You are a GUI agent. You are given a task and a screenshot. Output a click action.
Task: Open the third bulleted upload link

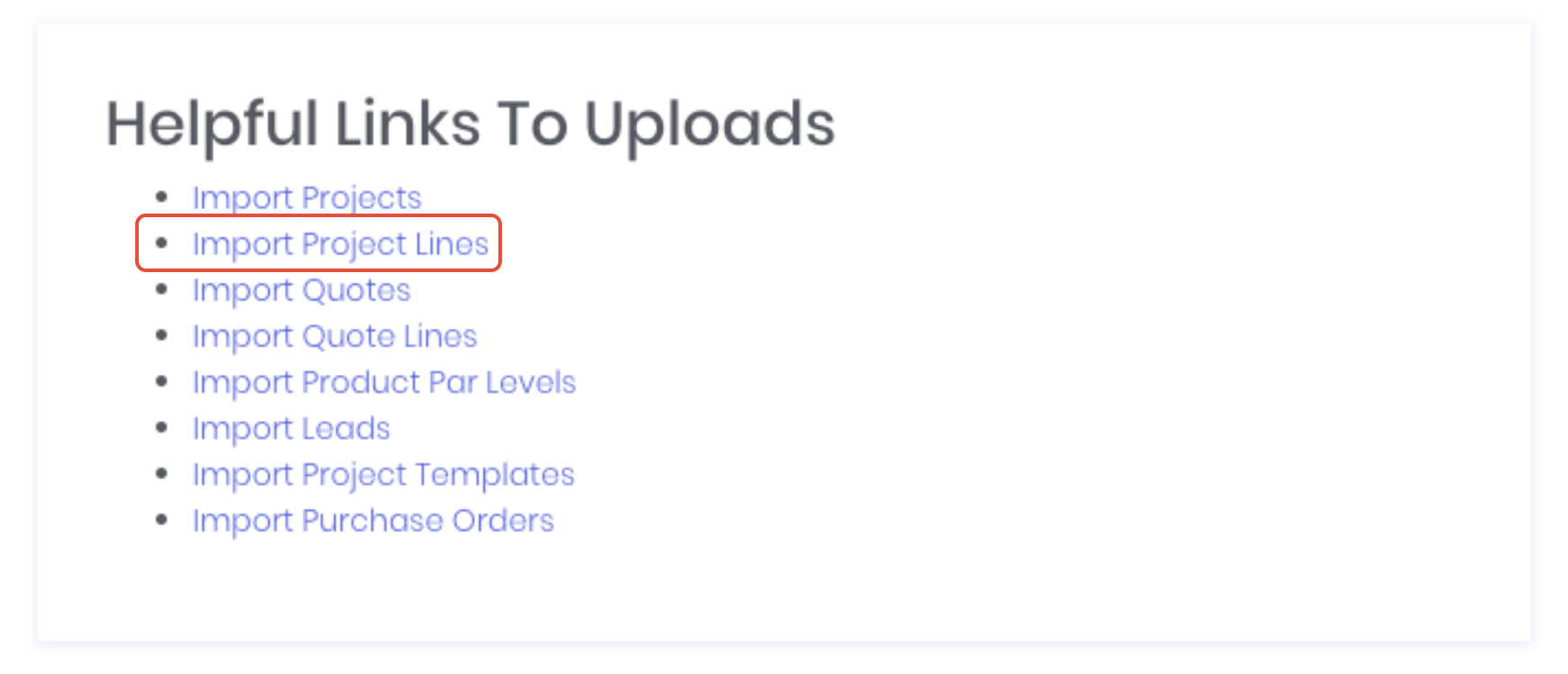[x=301, y=289]
